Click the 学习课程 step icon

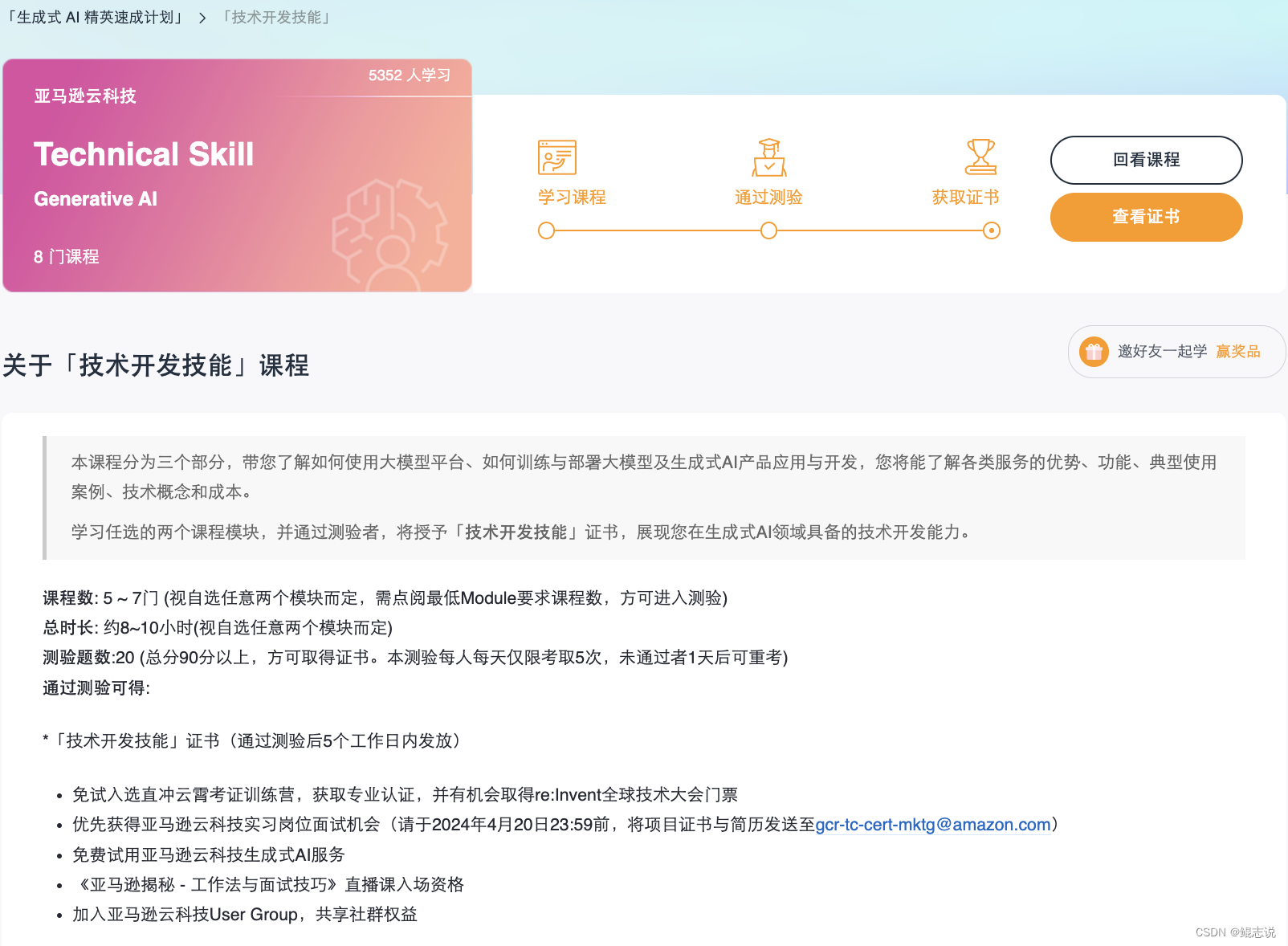point(557,157)
